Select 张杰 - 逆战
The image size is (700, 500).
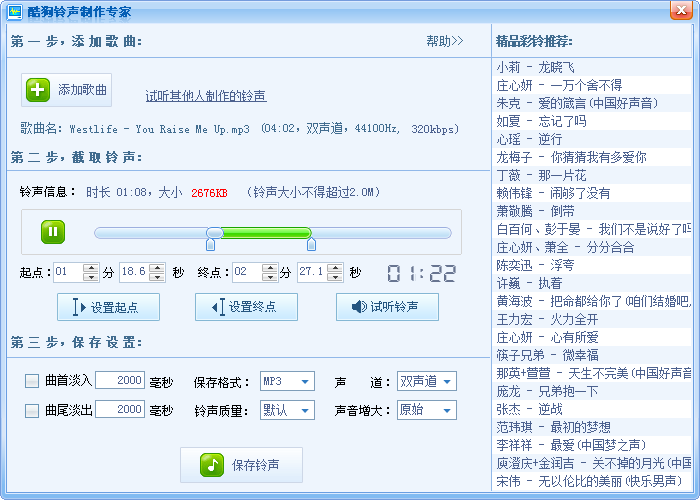pyautogui.click(x=592, y=409)
